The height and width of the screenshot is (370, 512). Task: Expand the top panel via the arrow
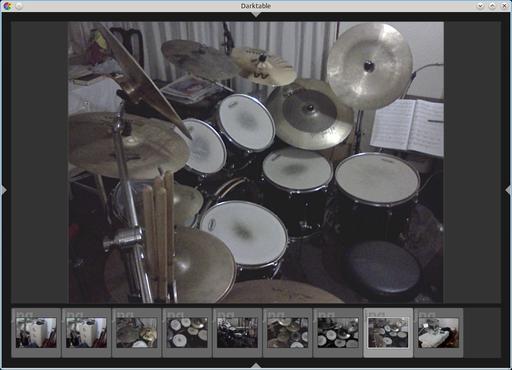[256, 15]
